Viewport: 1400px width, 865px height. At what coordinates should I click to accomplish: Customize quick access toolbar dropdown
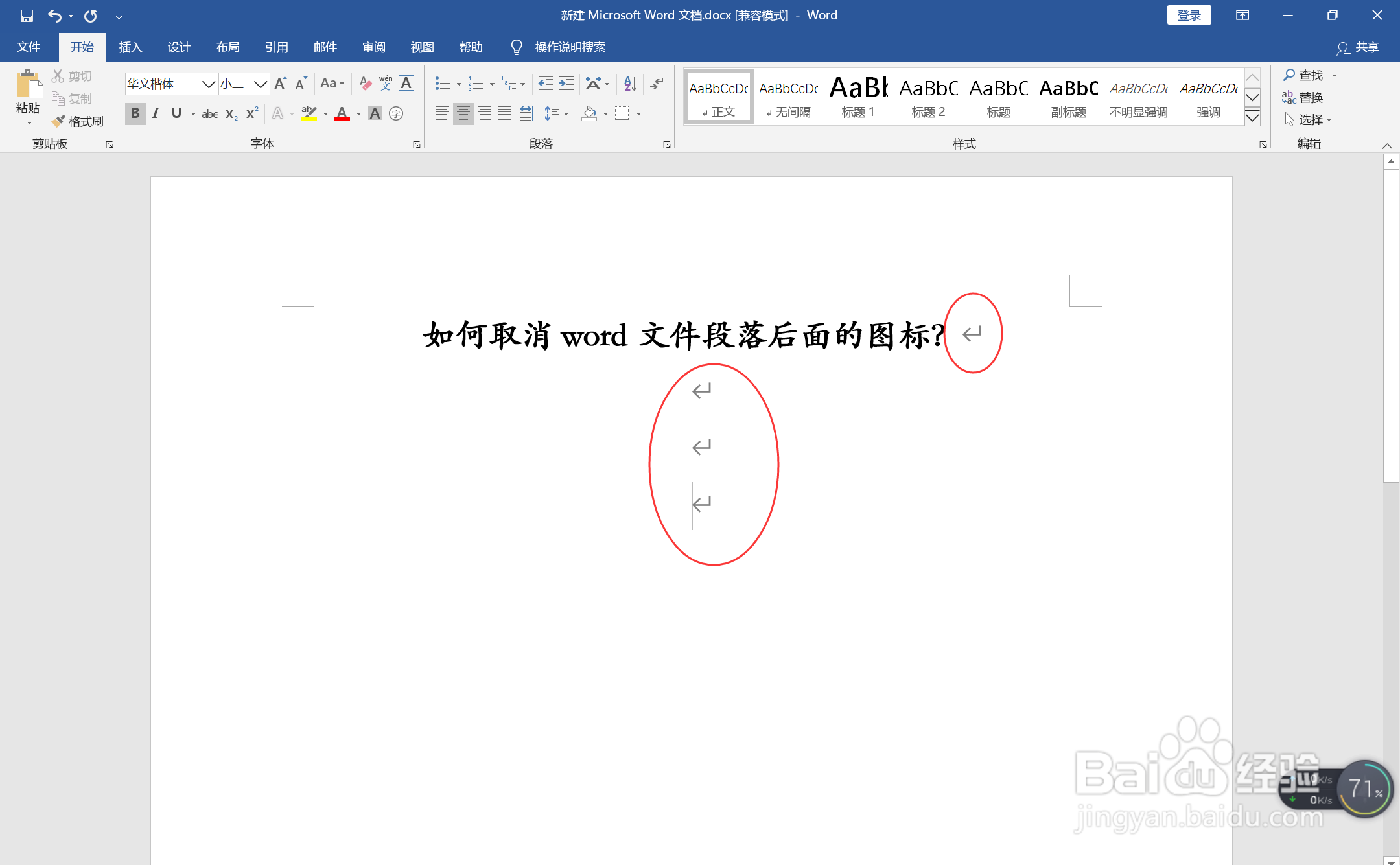click(x=119, y=16)
